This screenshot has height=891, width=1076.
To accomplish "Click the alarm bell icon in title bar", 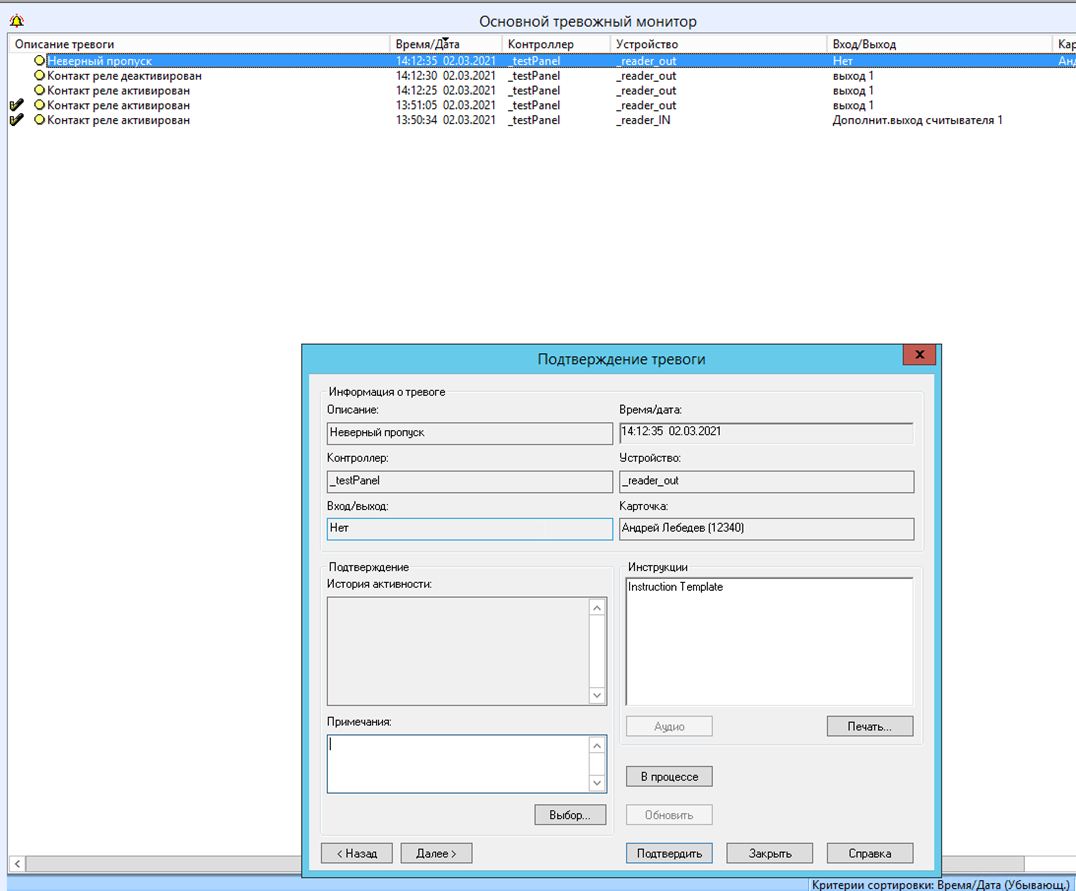I will 16,20.
